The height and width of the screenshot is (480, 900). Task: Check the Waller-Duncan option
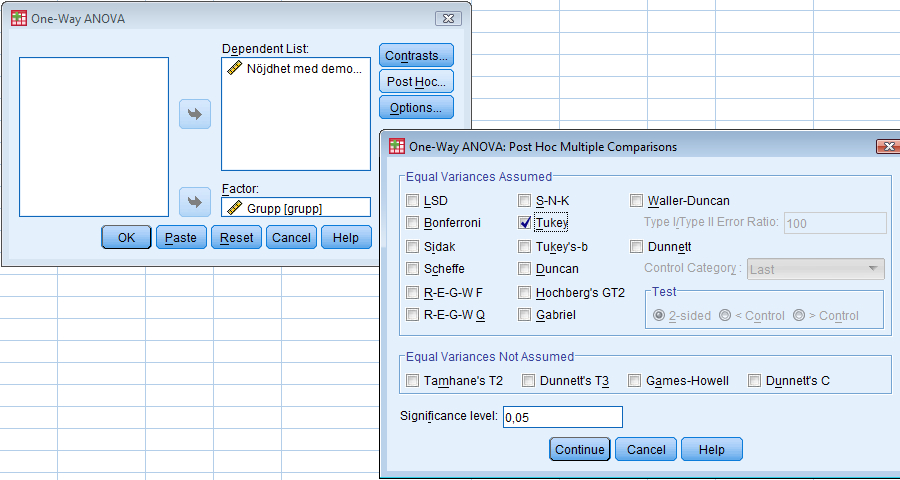637,200
